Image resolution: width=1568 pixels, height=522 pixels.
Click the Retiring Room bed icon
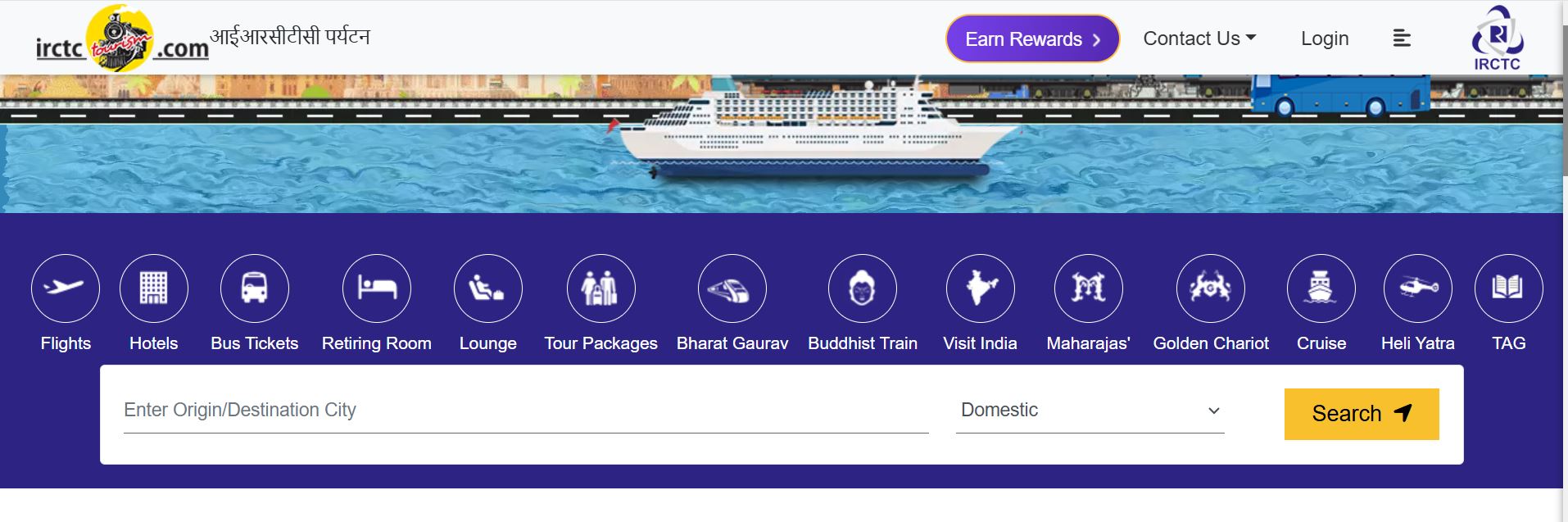tap(377, 288)
